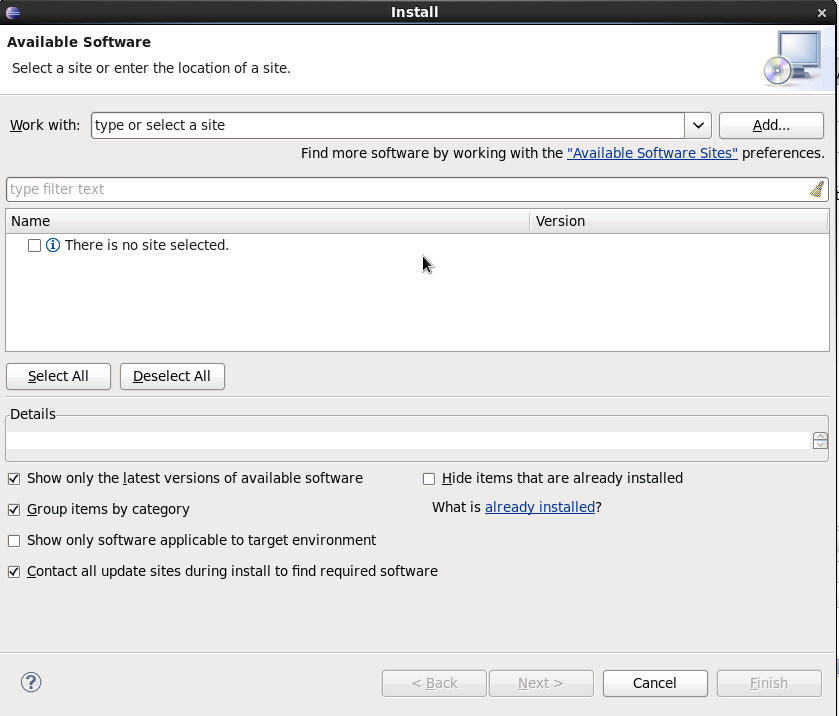Open the already installed link
The height and width of the screenshot is (716, 839).
(539, 507)
